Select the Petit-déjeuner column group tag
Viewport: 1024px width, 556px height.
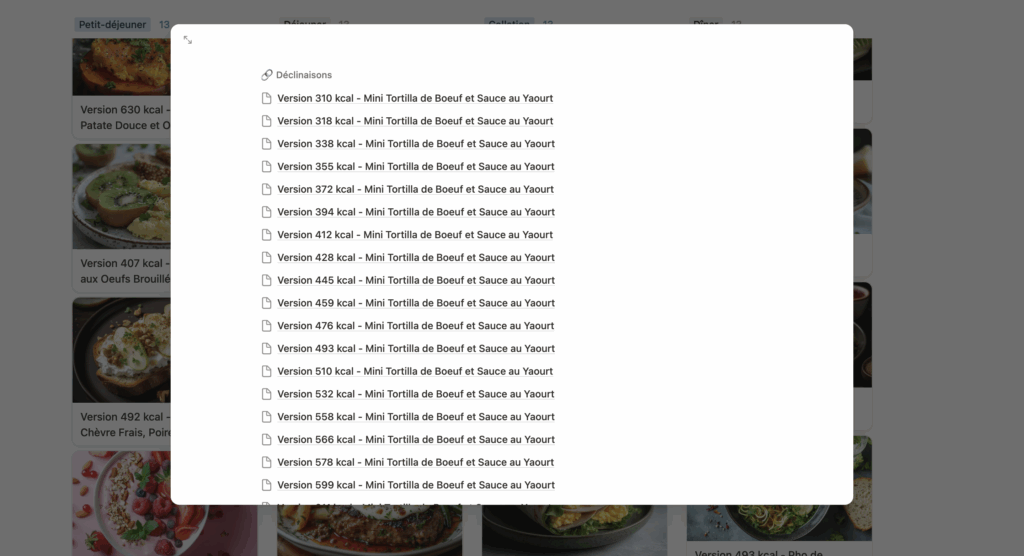[x=112, y=25]
